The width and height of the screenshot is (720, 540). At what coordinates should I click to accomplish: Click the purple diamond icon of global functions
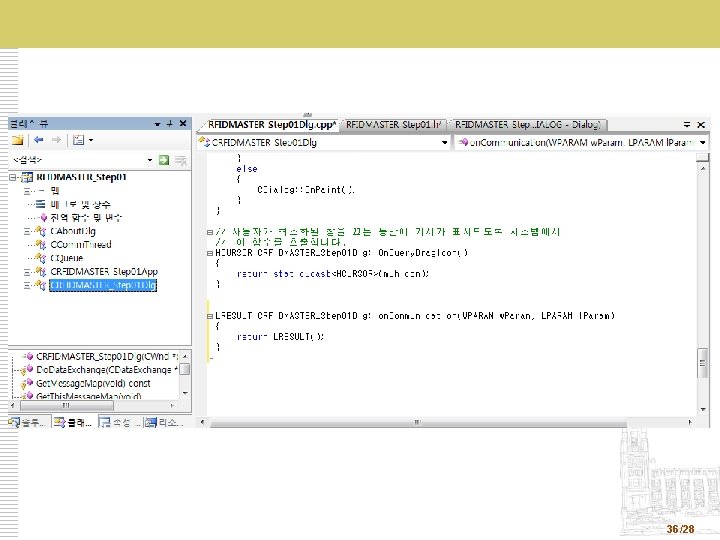(x=43, y=217)
